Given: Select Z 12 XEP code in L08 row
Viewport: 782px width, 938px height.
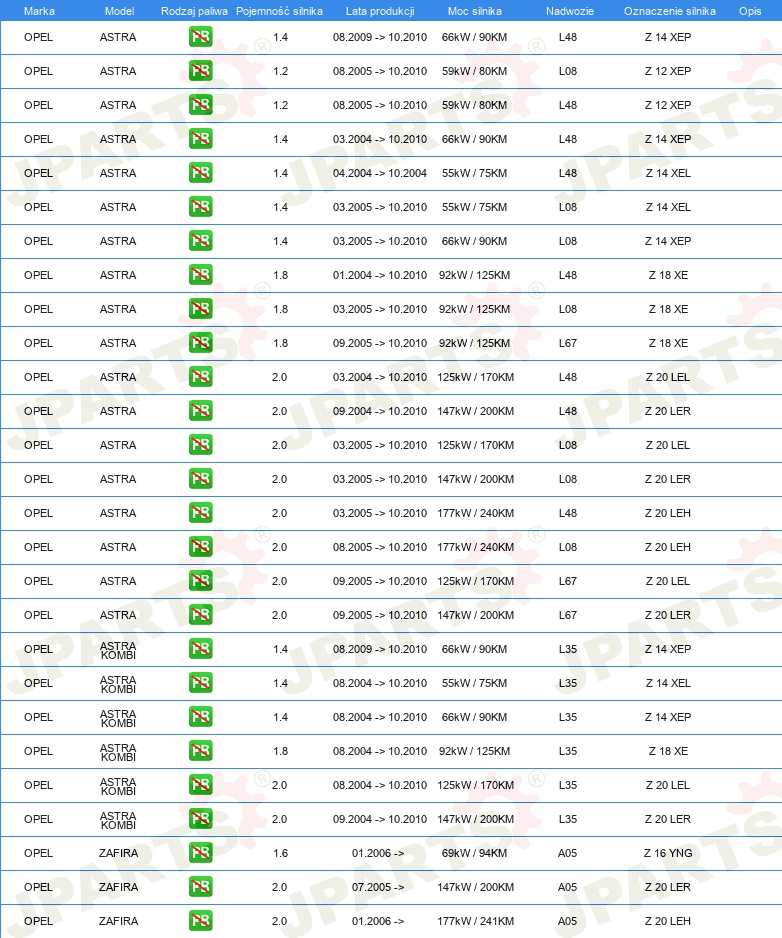Looking at the screenshot, I should pyautogui.click(x=668, y=71).
